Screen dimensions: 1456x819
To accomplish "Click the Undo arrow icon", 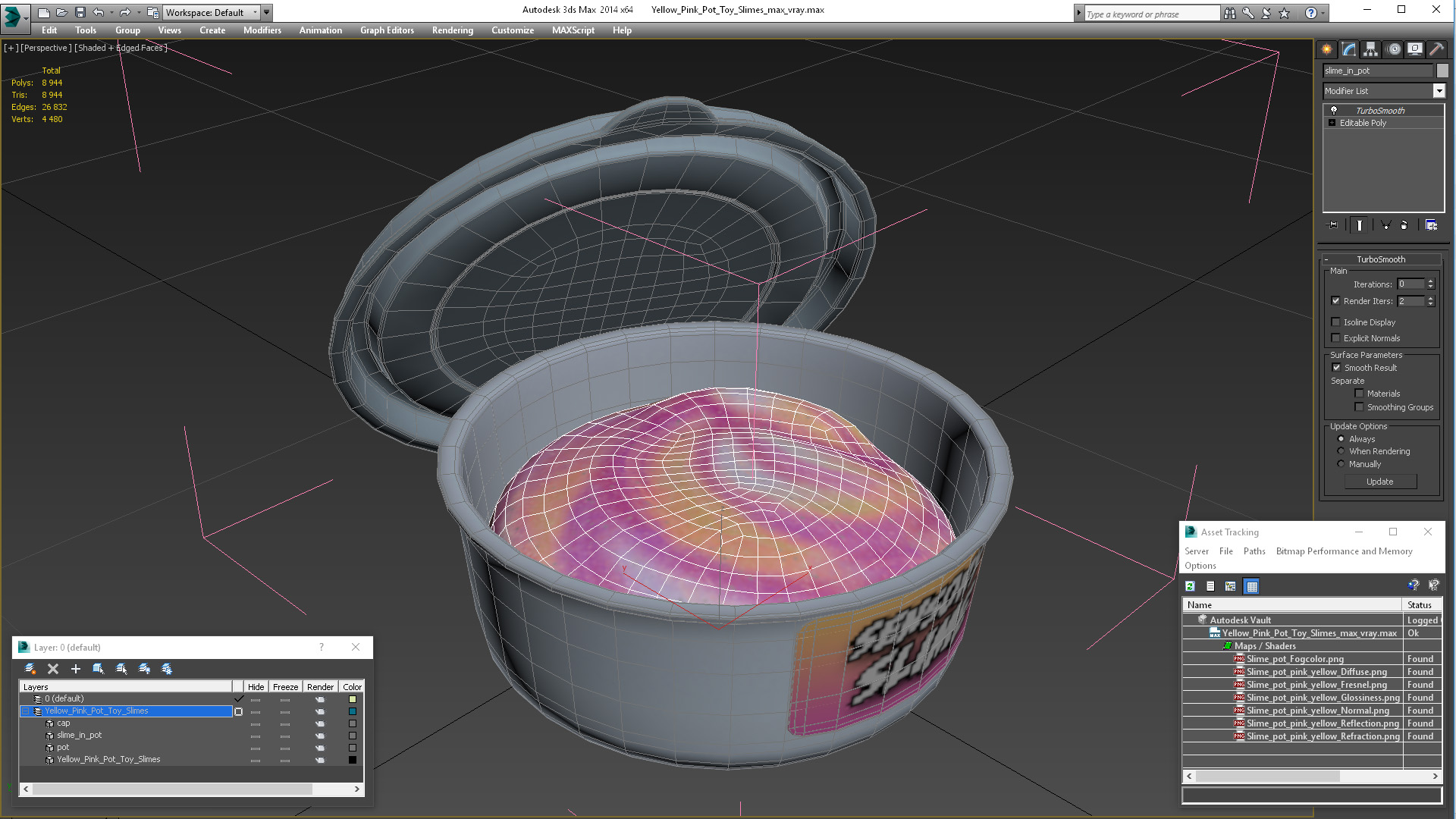I will pyautogui.click(x=99, y=12).
